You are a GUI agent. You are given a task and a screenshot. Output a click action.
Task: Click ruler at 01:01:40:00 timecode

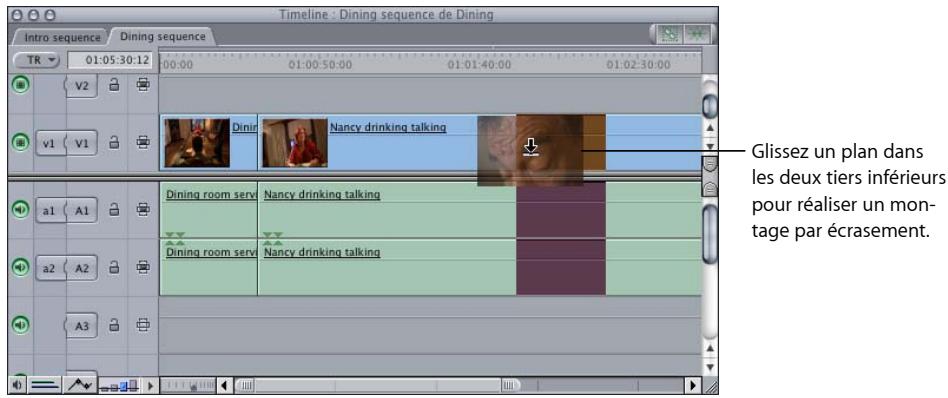tap(479, 65)
